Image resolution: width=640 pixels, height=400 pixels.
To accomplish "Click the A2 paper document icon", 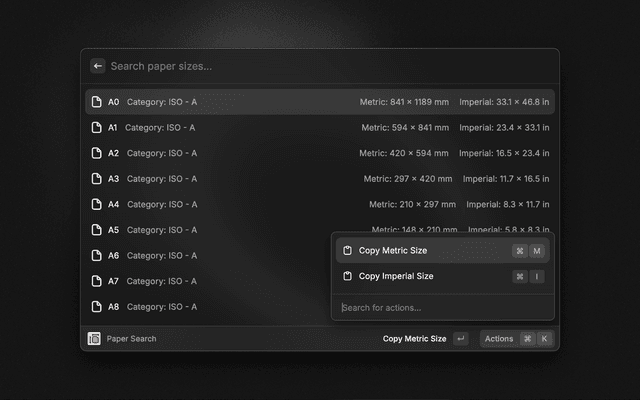I will [x=97, y=153].
